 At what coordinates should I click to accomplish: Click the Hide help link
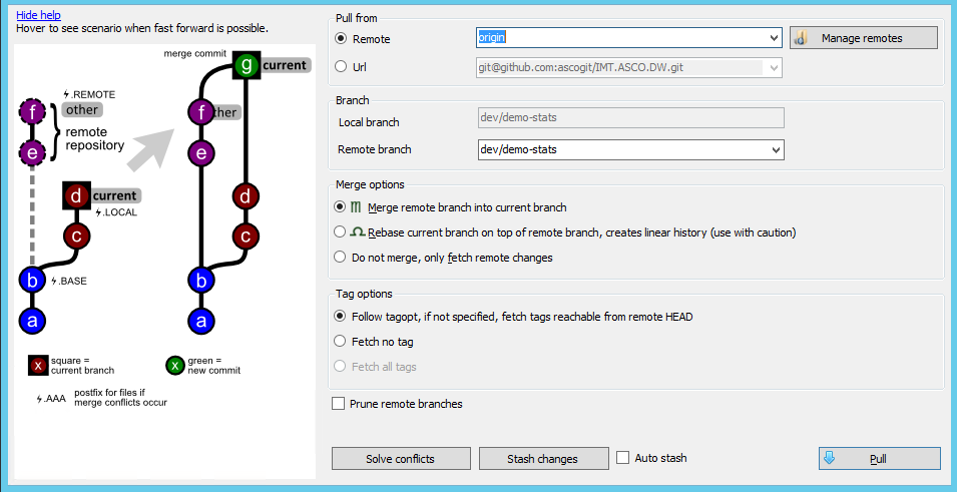38,15
